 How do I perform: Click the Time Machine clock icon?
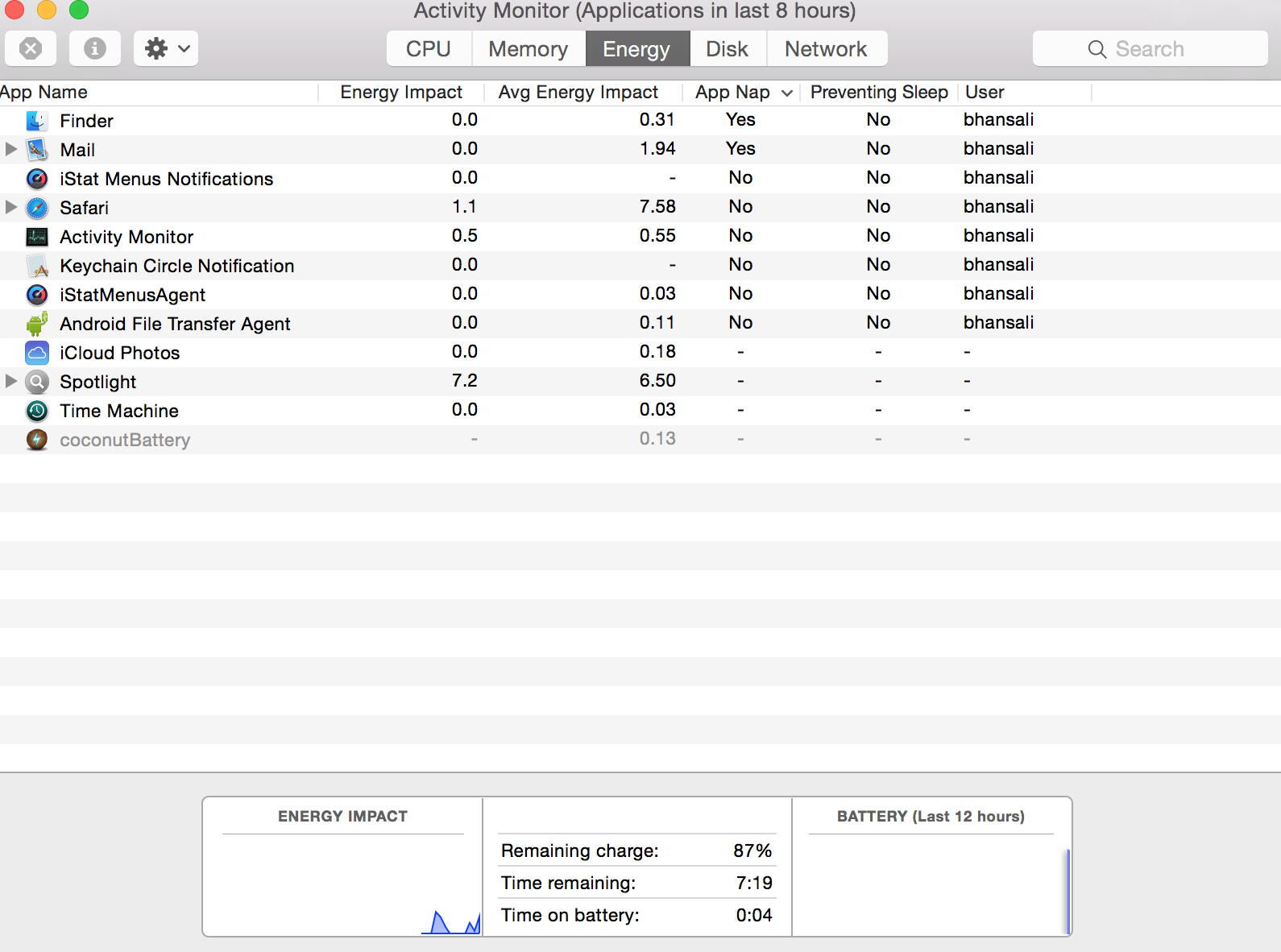coord(37,411)
